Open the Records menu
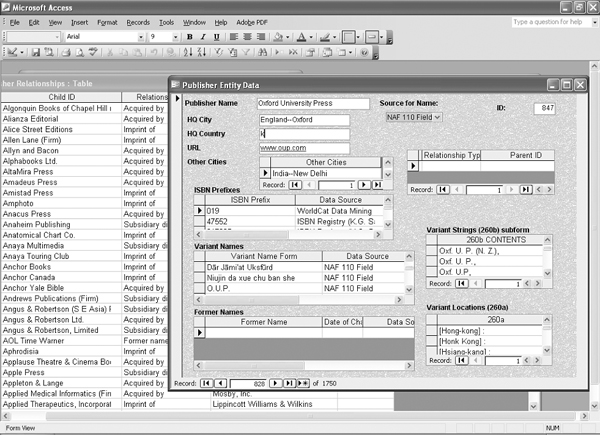Viewport: 600px width, 435px height. pyautogui.click(x=138, y=21)
